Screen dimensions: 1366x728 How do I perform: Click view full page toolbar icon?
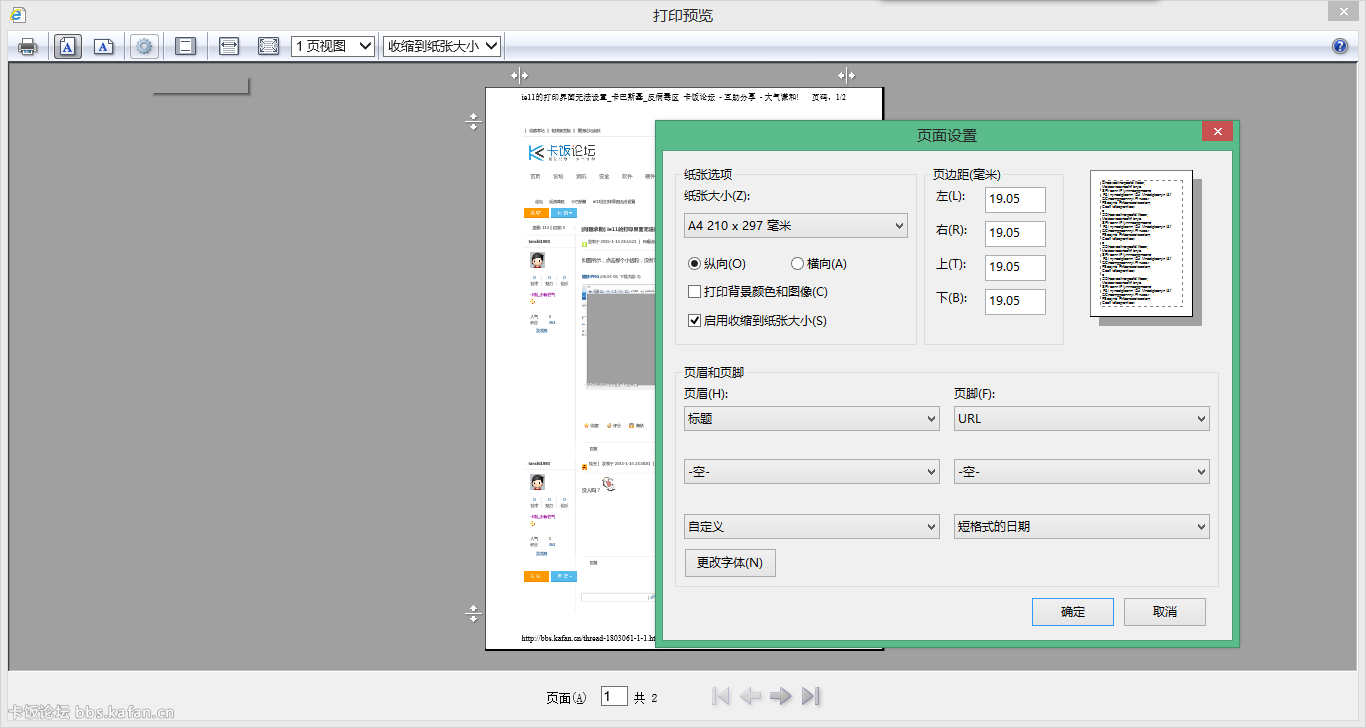click(268, 46)
